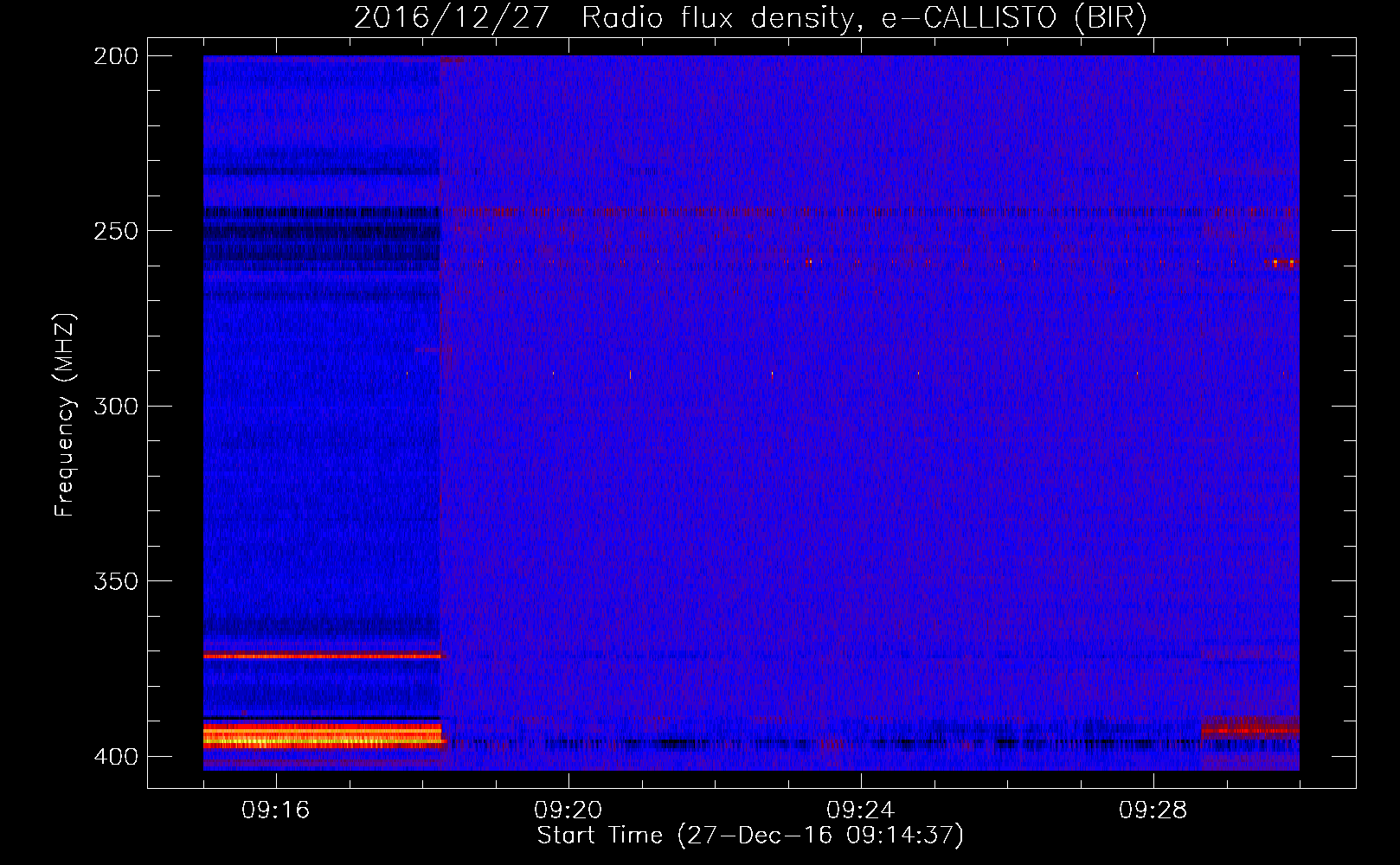Click the 'Frequency (MHZ)' axis label
This screenshot has width=1400, height=865.
click(65, 414)
